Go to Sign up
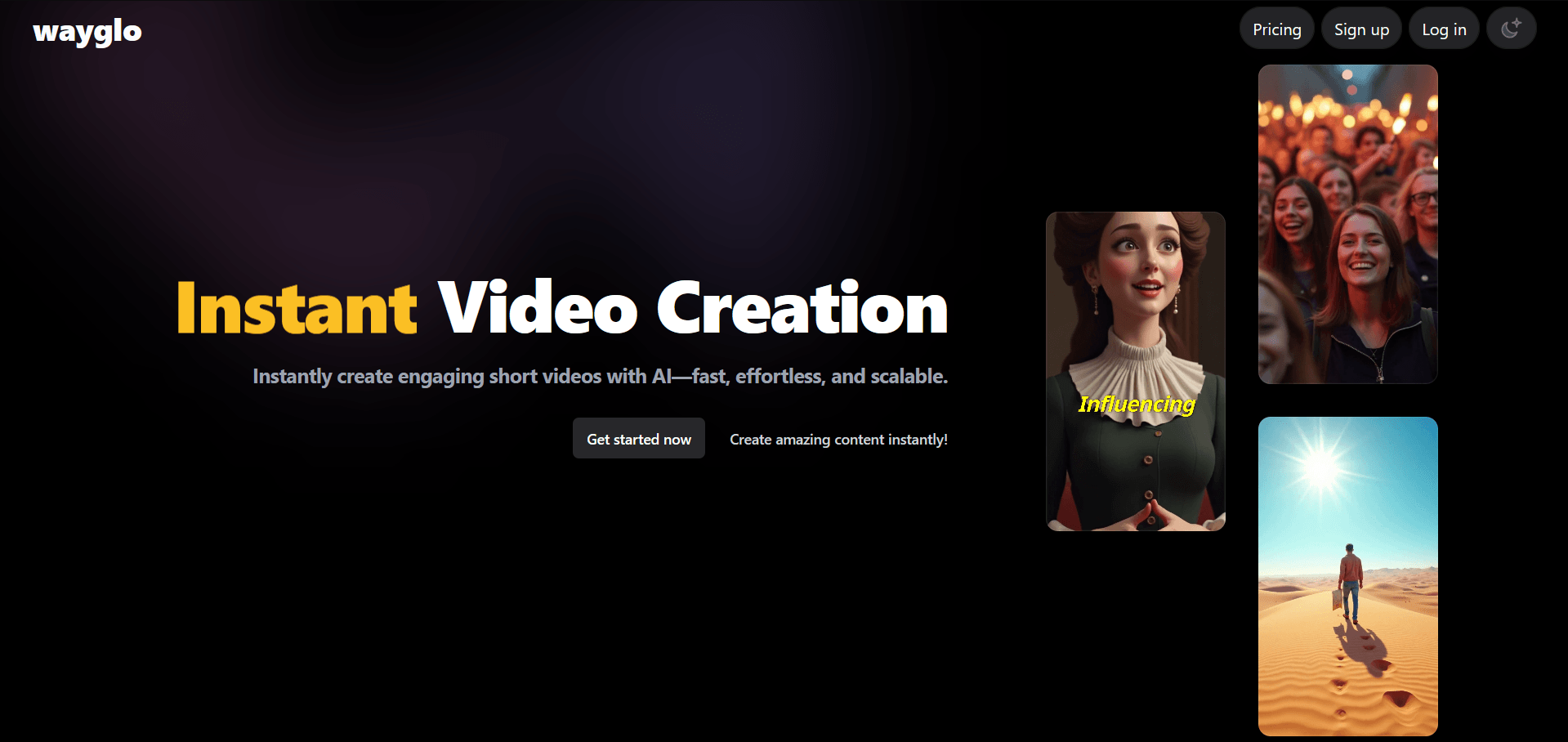 point(1361,29)
